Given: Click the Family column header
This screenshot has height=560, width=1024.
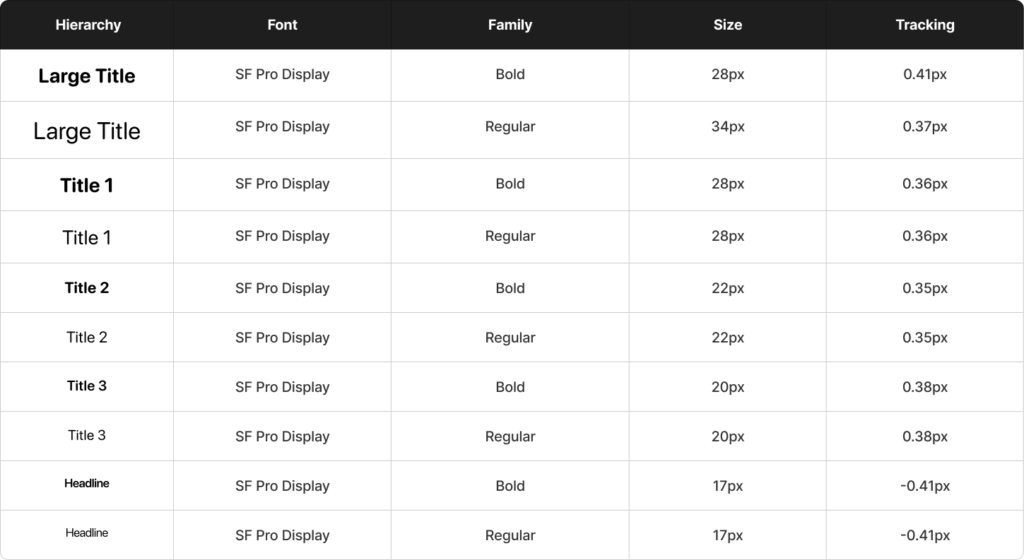Looking at the screenshot, I should tap(510, 25).
